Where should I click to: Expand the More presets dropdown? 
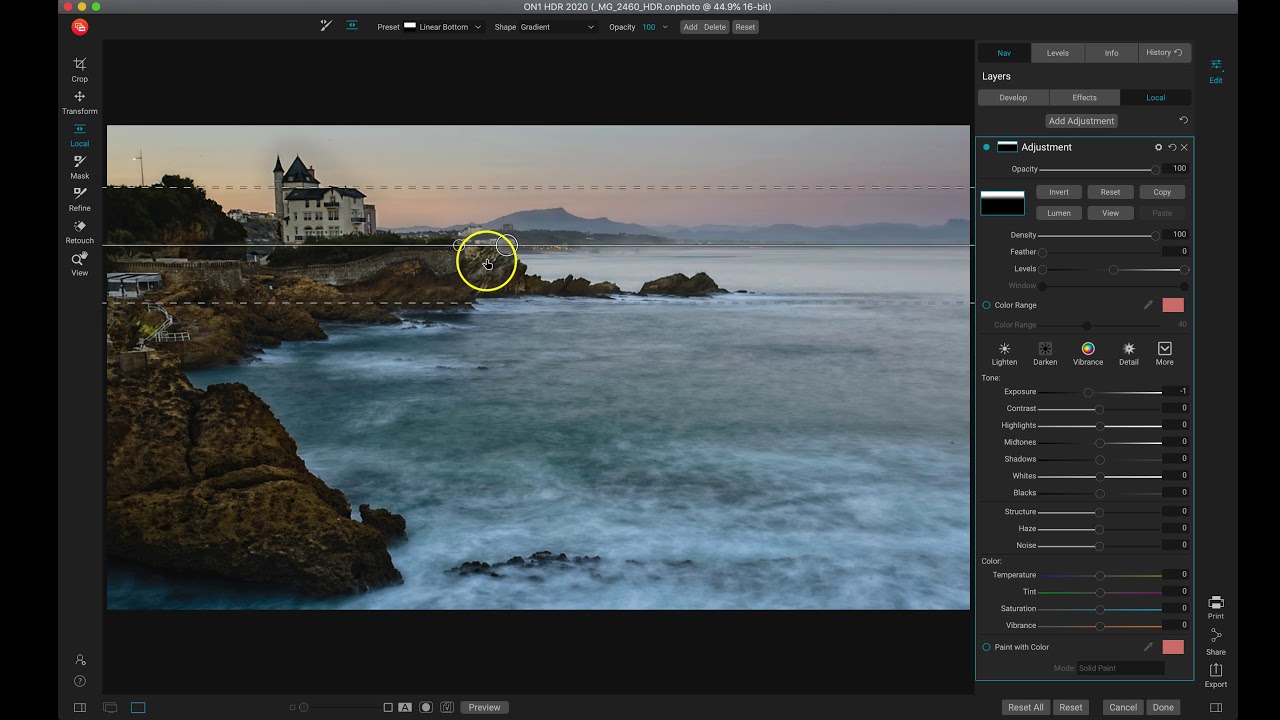(x=1165, y=353)
